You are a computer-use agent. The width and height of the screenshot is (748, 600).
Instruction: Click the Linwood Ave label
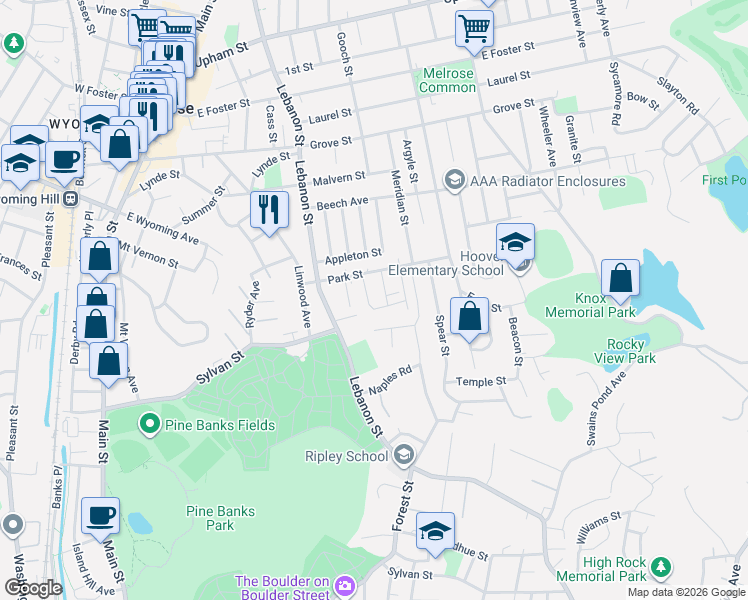302,297
